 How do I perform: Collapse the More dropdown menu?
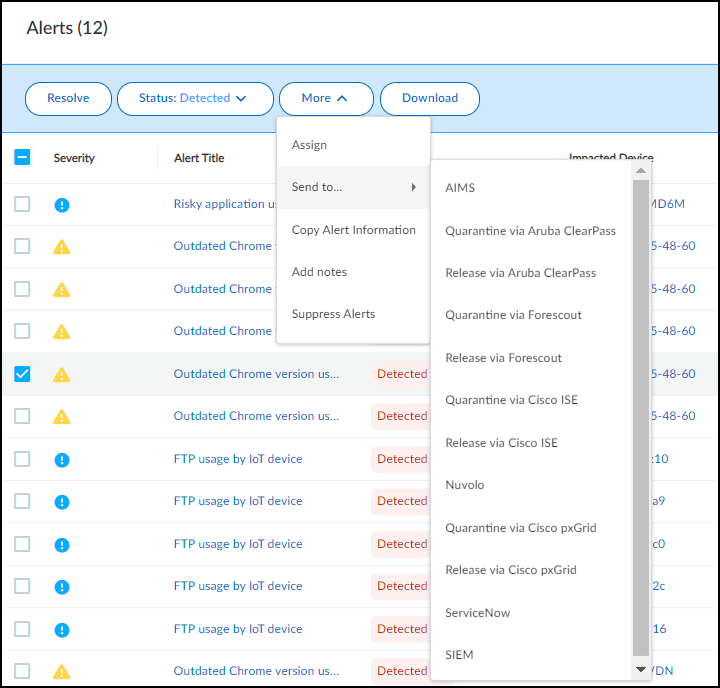pyautogui.click(x=326, y=98)
